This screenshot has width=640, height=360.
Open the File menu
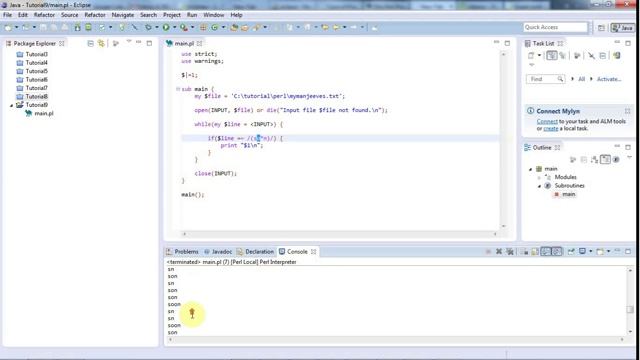7,15
